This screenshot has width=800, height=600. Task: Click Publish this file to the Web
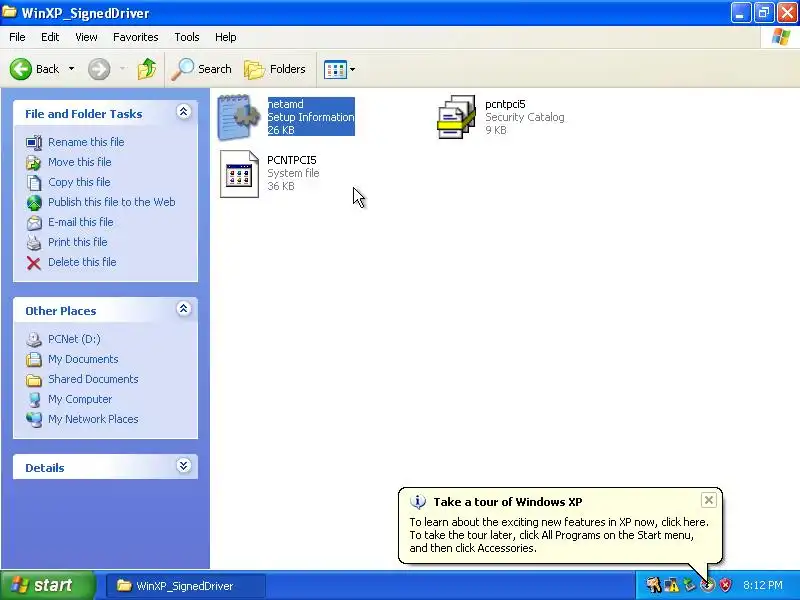click(x=112, y=202)
